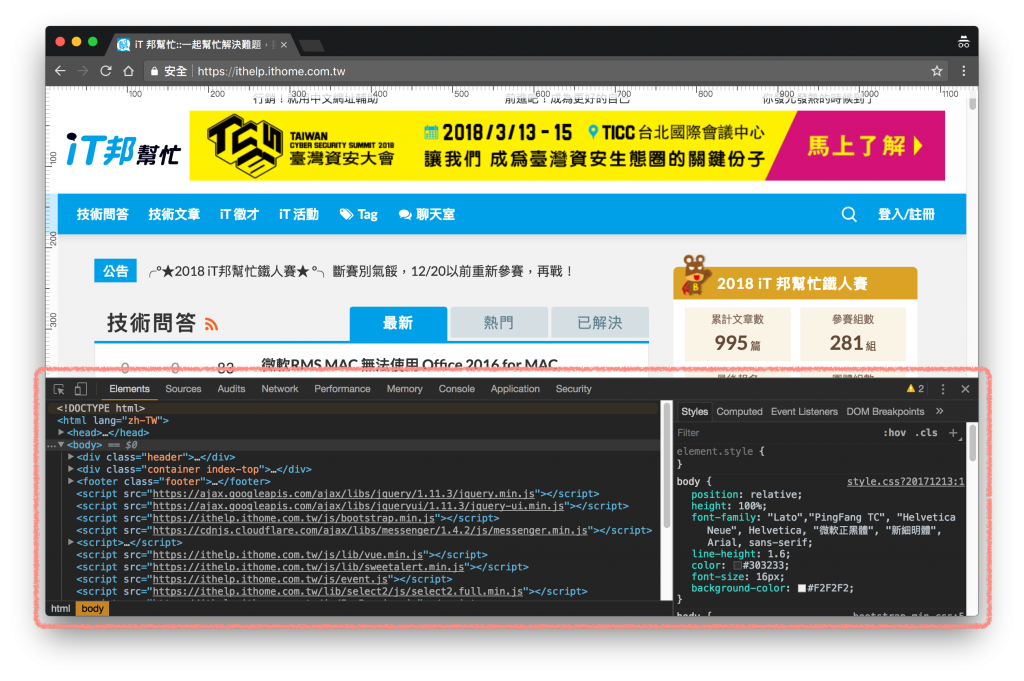Close the DevTools panel
The height and width of the screenshot is (681, 1024).
click(965, 389)
